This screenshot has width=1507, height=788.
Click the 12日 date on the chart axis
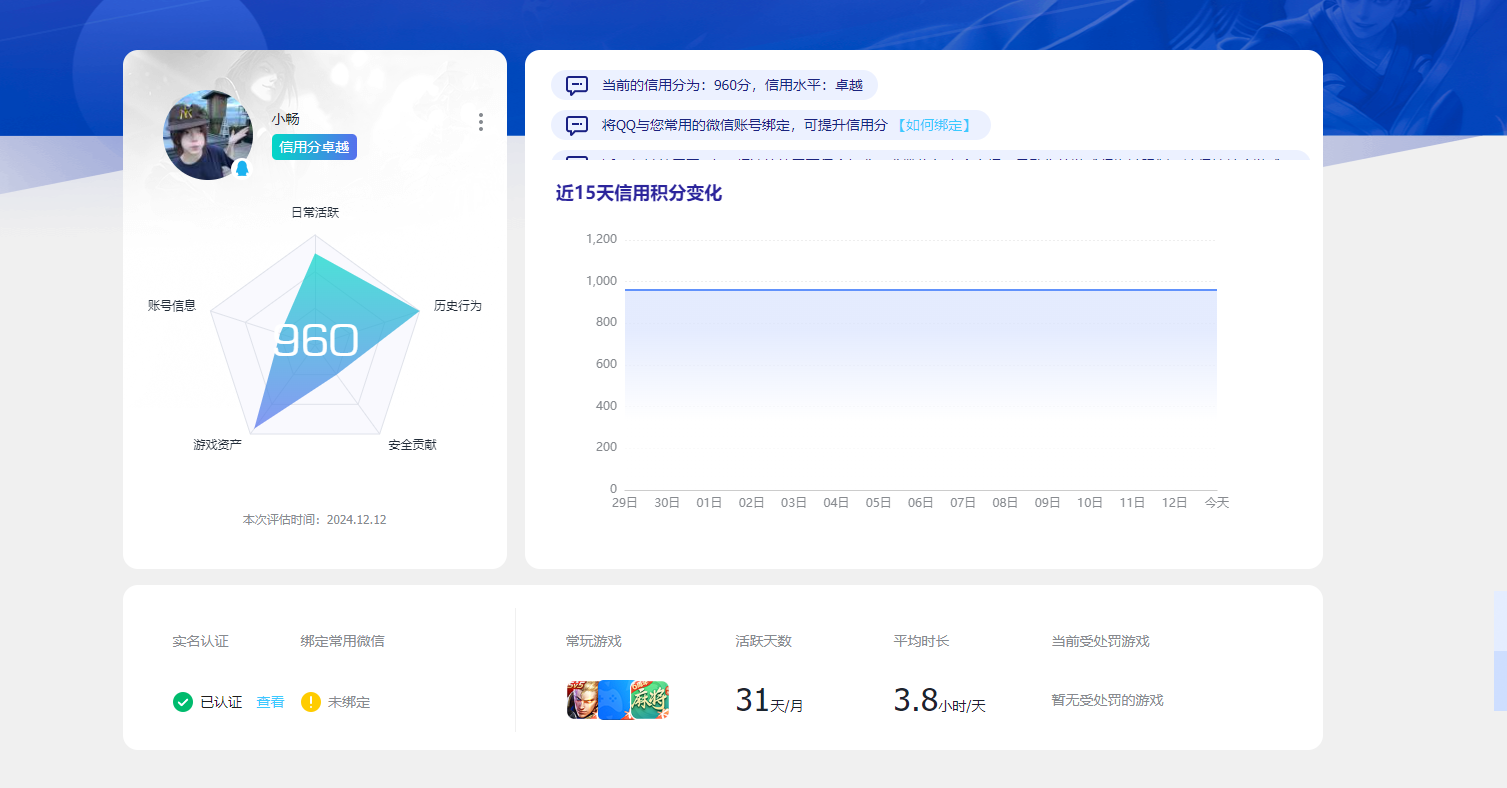1174,503
